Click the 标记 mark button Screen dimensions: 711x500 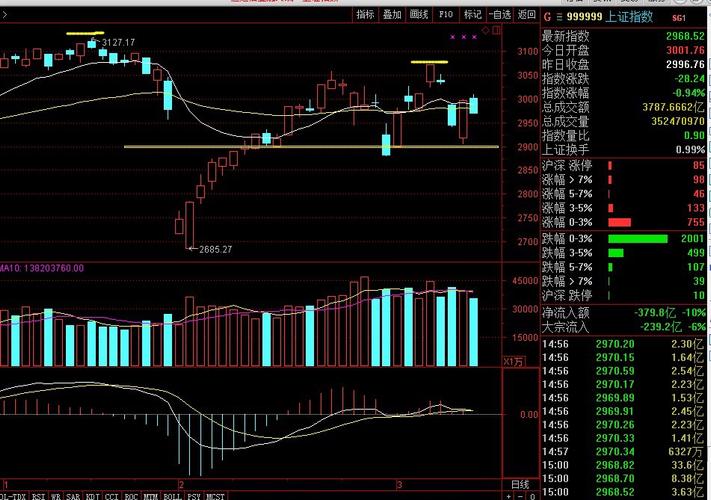coord(472,15)
